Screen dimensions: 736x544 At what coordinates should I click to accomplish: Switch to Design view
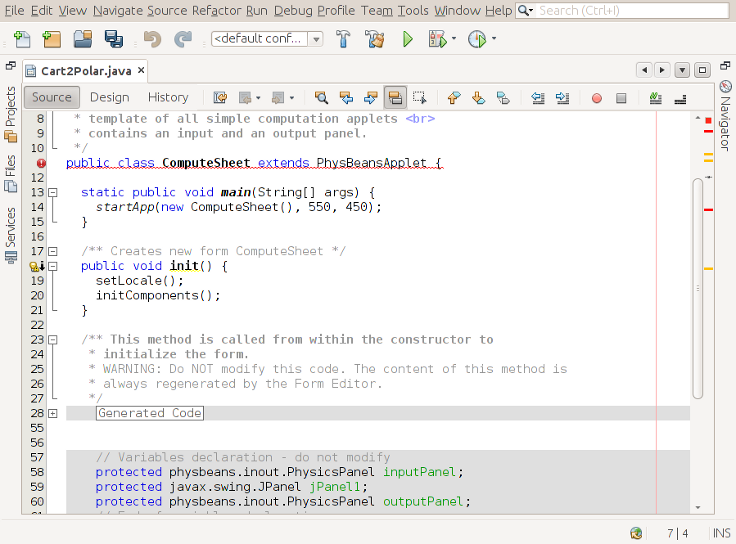click(x=110, y=97)
